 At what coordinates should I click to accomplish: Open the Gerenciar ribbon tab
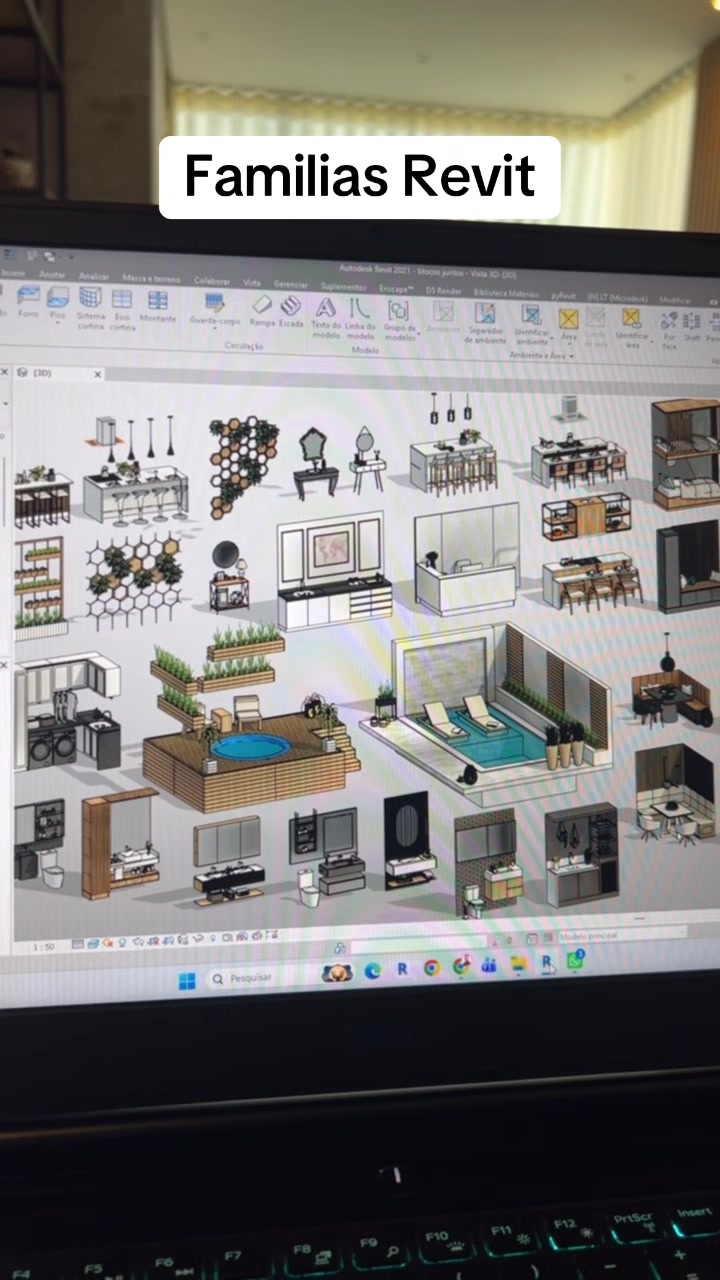(x=291, y=284)
